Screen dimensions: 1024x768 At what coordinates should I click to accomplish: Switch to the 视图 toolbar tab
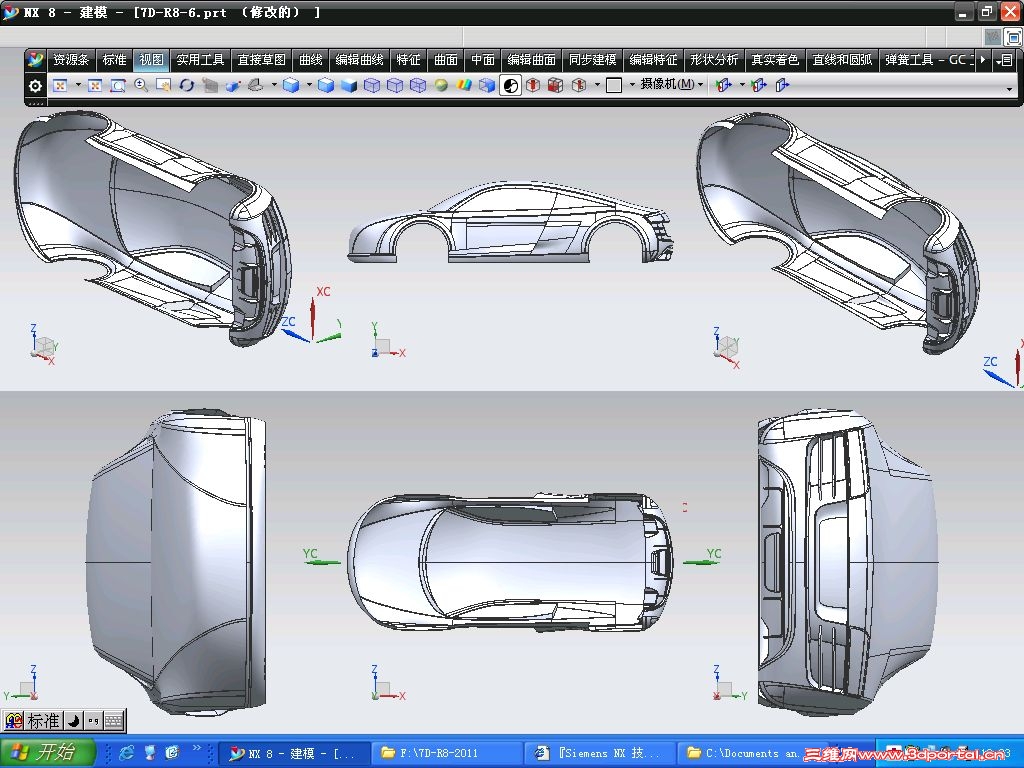(x=152, y=60)
